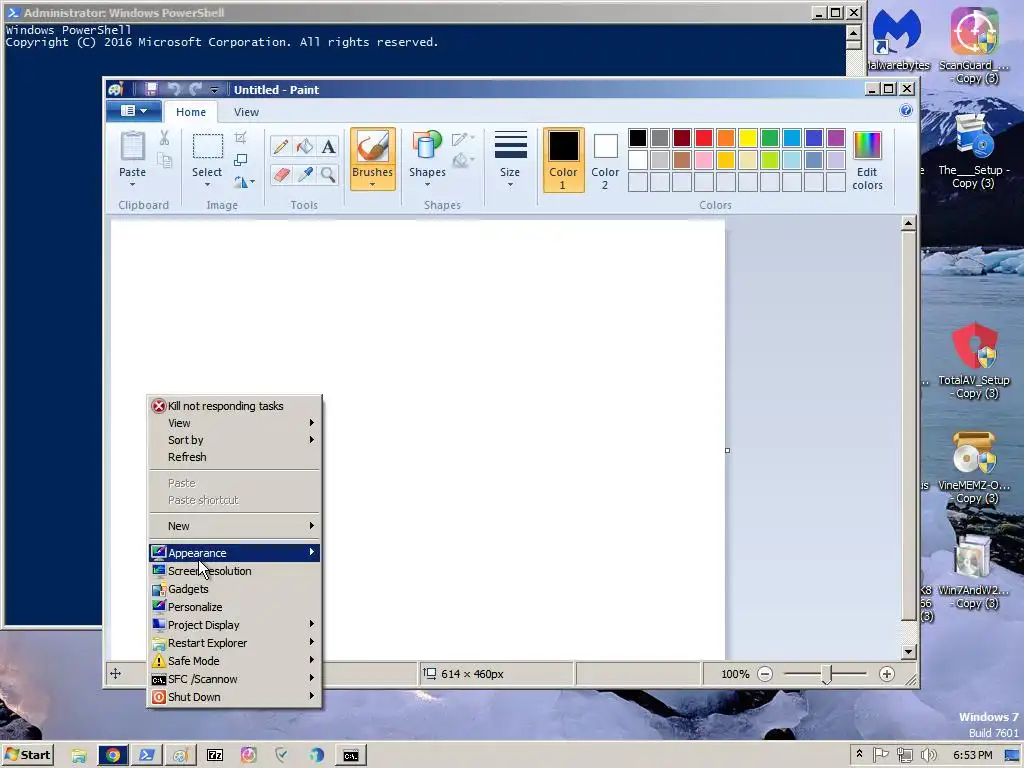This screenshot has width=1024, height=768.
Task: Click zoom out minus button
Action: click(x=765, y=674)
